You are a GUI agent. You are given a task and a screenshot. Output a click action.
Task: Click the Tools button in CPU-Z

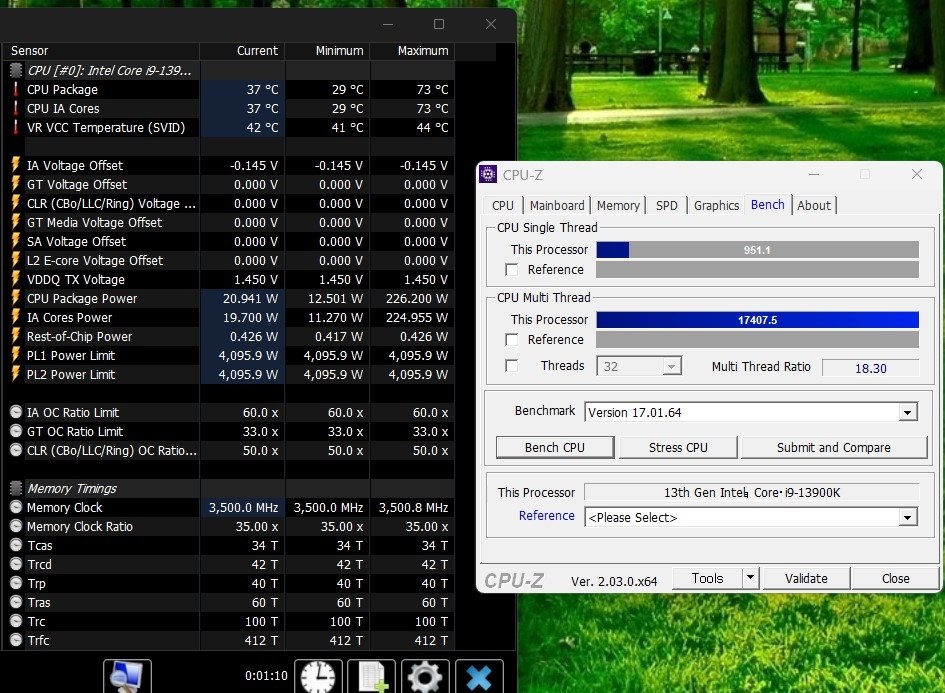pyautogui.click(x=708, y=579)
